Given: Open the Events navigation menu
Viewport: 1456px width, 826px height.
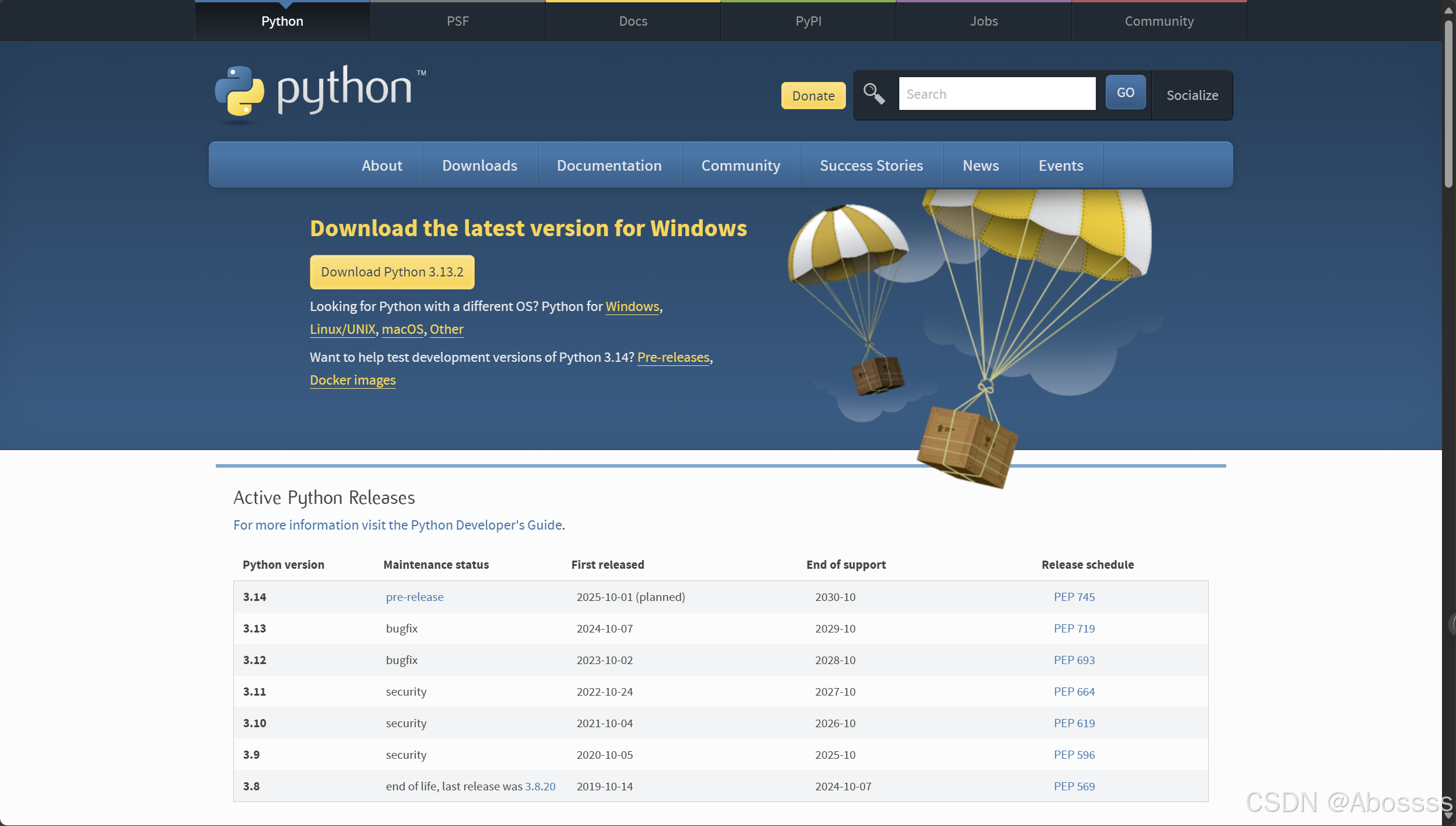Looking at the screenshot, I should pos(1061,165).
